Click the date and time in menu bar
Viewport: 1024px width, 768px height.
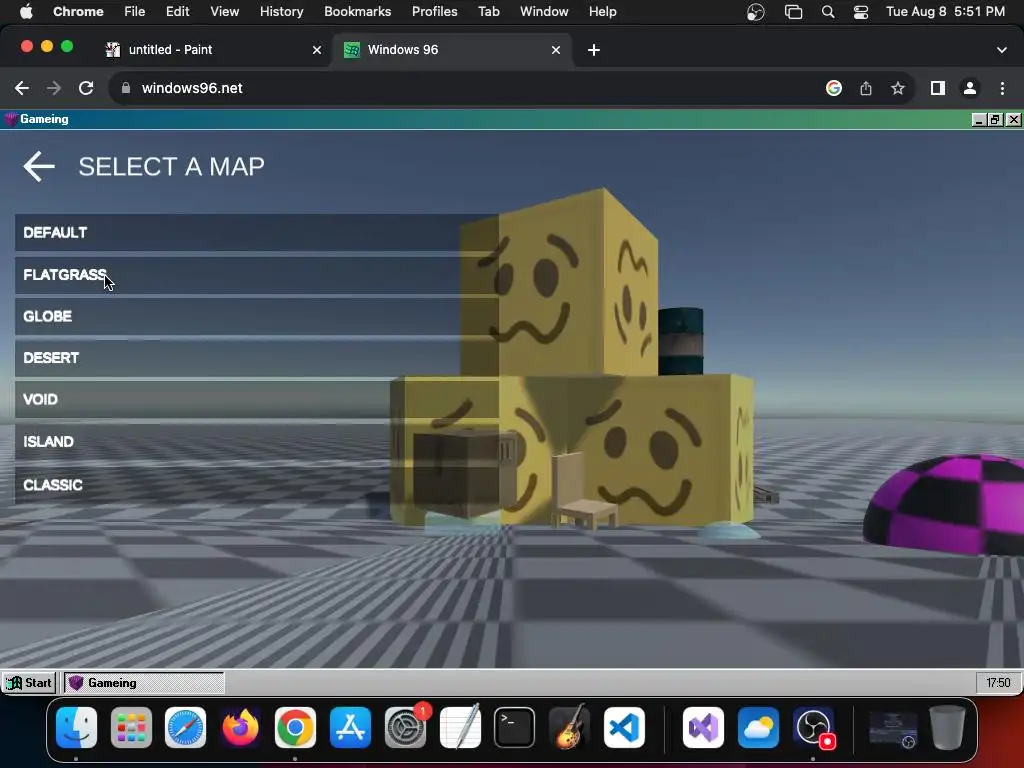click(945, 12)
